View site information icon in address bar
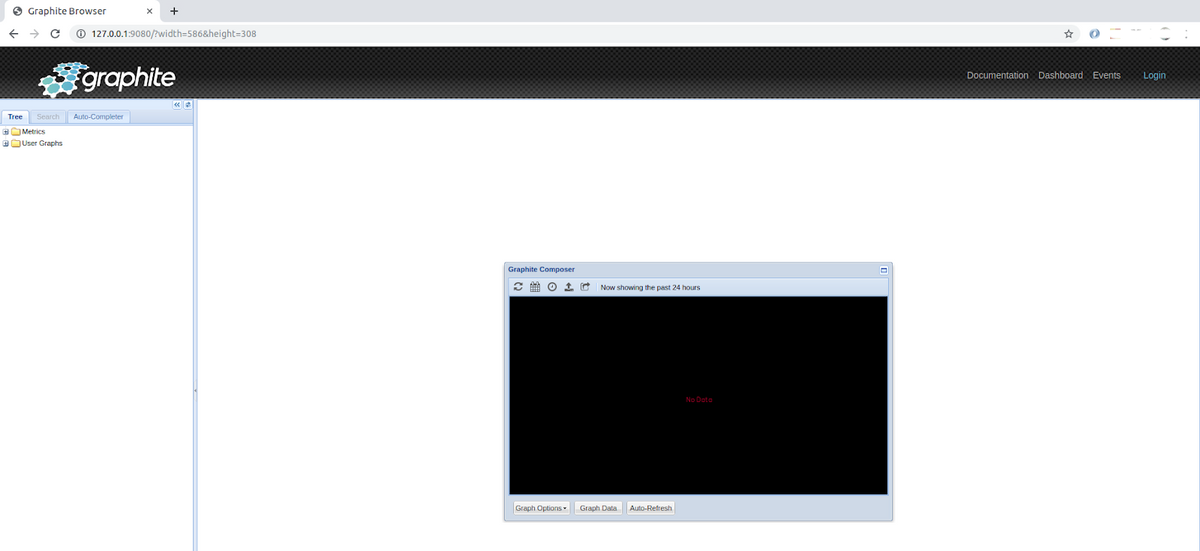Screen dimensions: 1200x551 coord(80,33)
